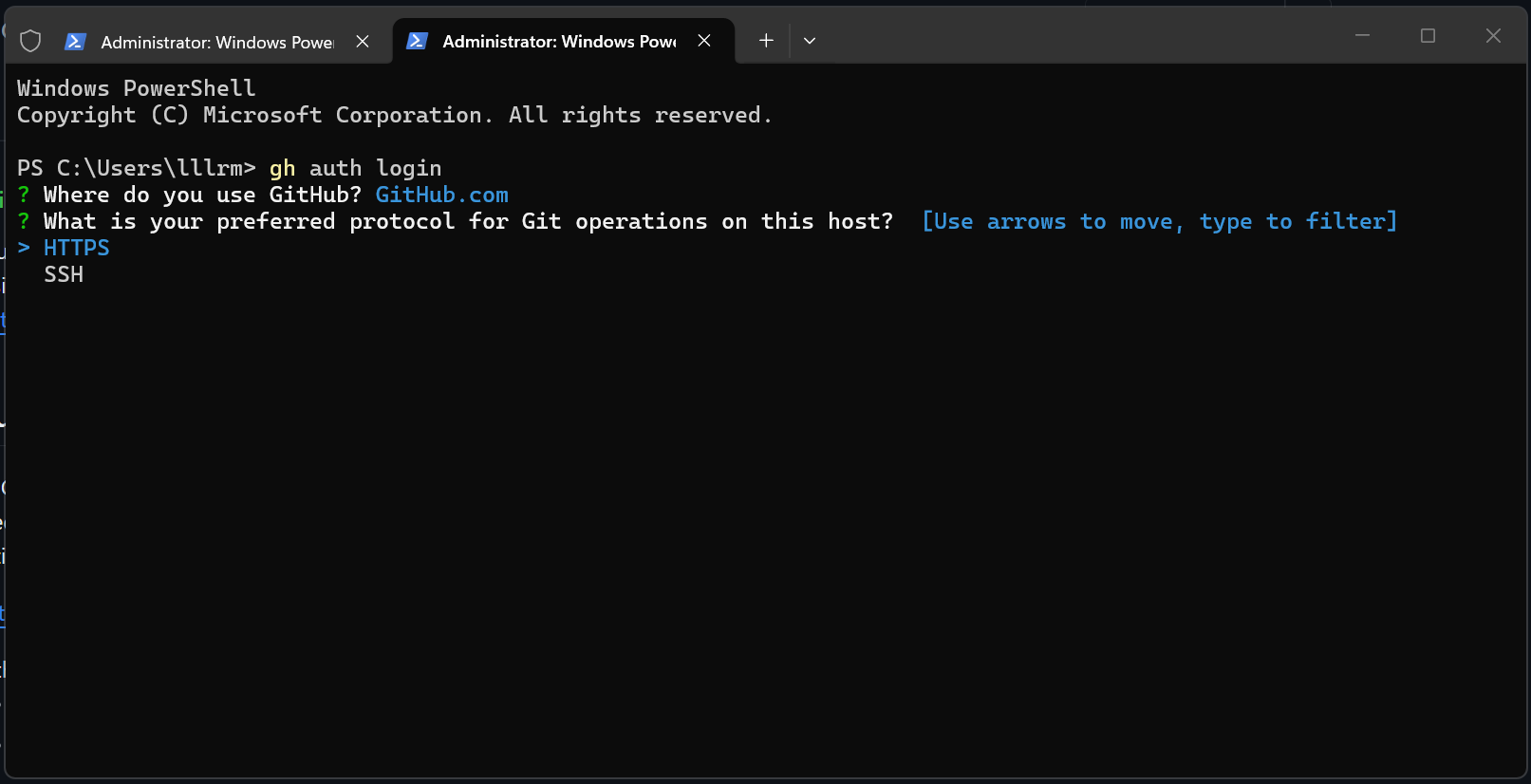Click the Microsoft Corporation copyright line
This screenshot has width=1531, height=784.
click(395, 115)
